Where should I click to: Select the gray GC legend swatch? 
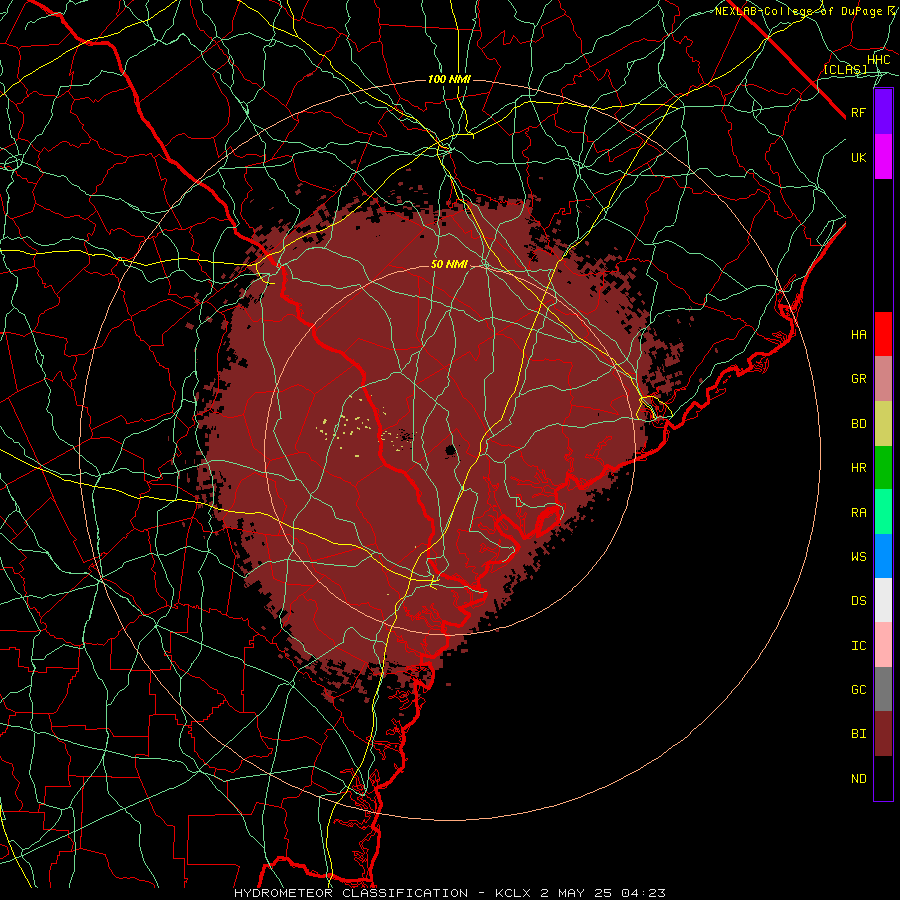883,689
